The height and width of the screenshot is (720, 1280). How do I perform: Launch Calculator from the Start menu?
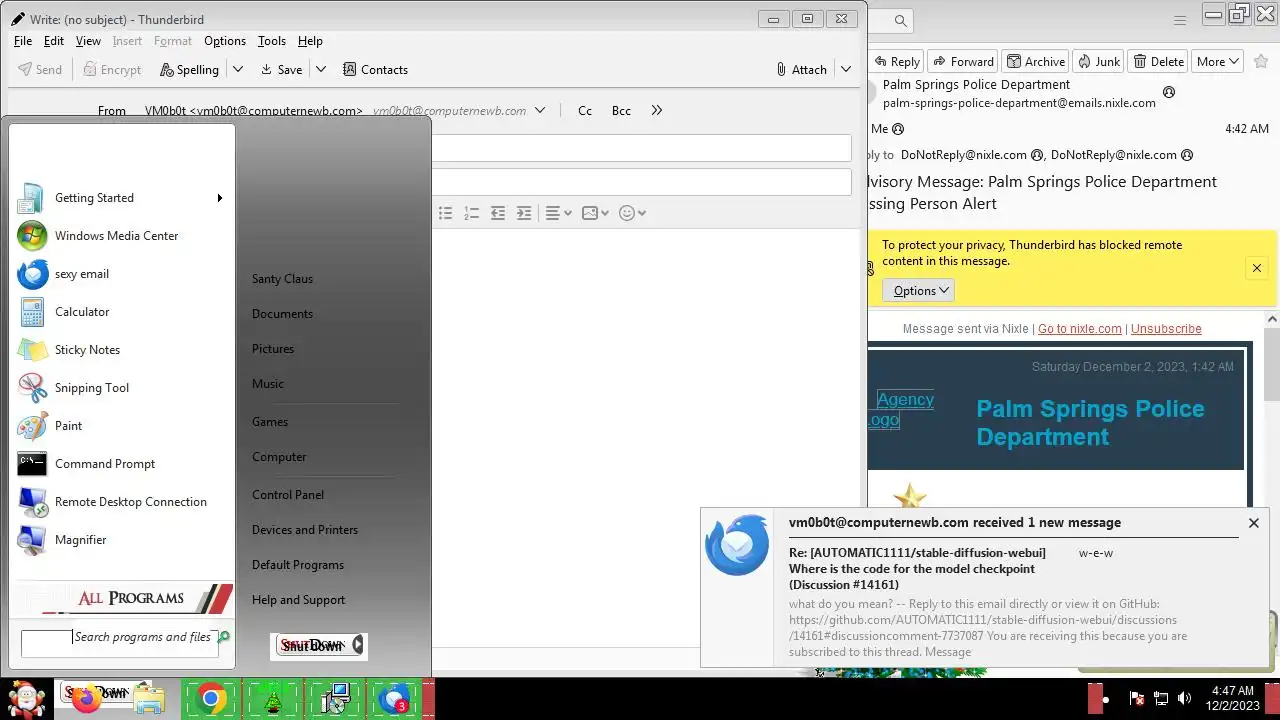tap(120, 312)
